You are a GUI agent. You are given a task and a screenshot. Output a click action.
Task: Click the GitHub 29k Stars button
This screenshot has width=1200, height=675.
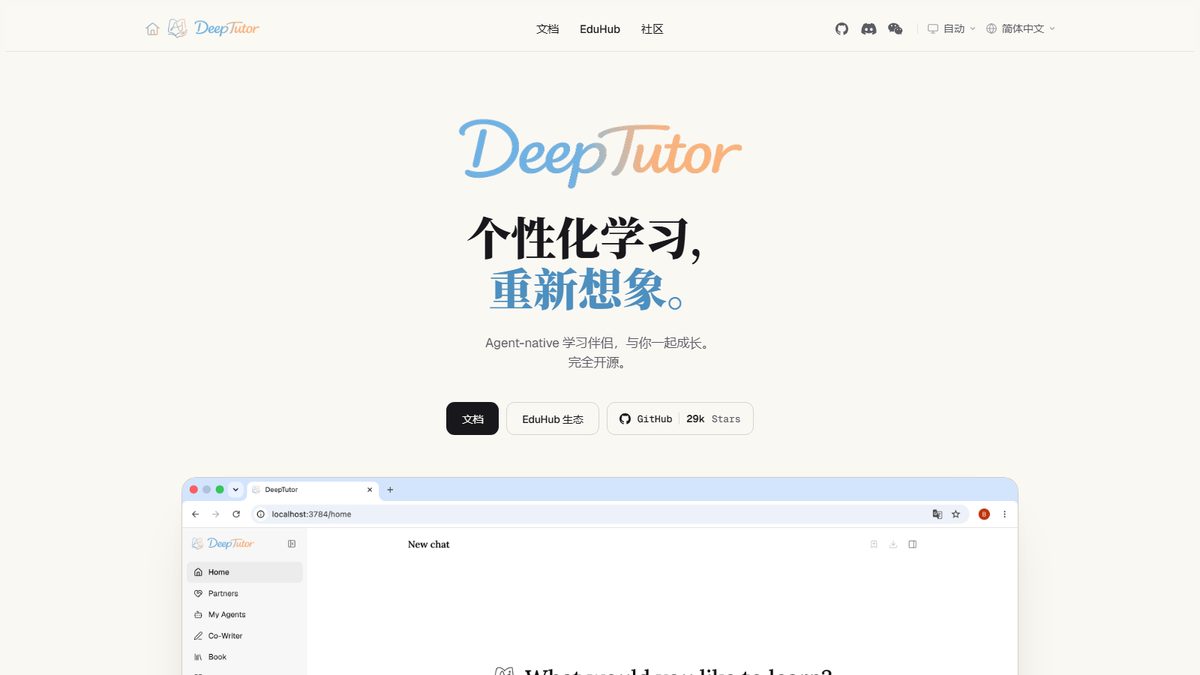coord(680,419)
